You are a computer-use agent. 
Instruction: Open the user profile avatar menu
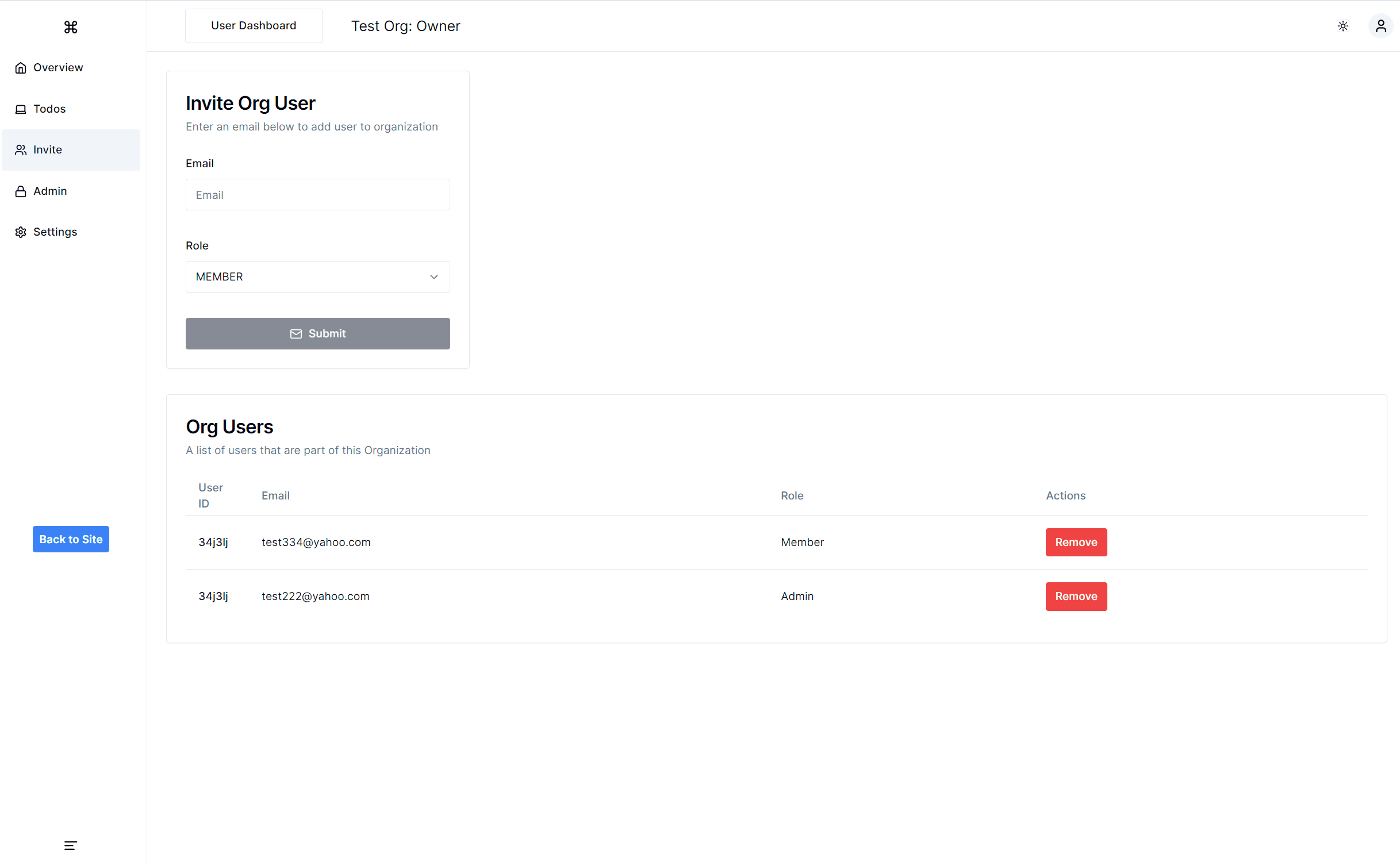pyautogui.click(x=1380, y=26)
